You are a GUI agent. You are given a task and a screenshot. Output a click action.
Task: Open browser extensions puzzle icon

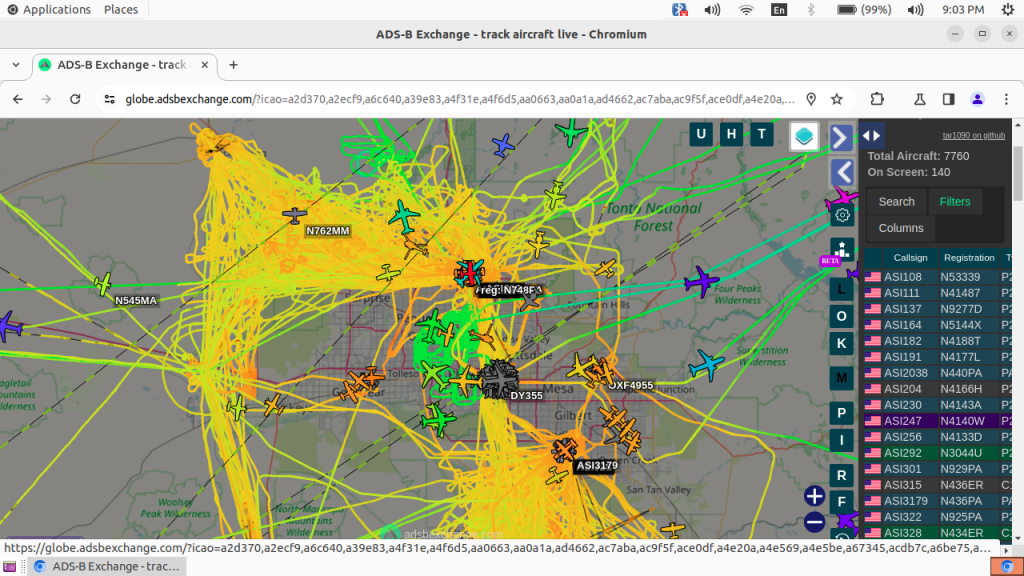coord(877,99)
